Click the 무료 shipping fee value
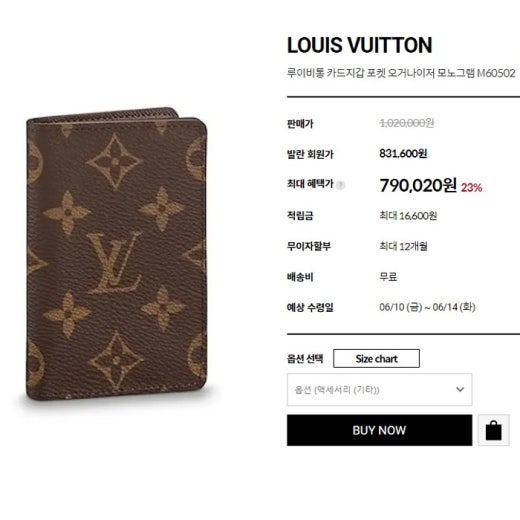The height and width of the screenshot is (520, 520). click(388, 277)
